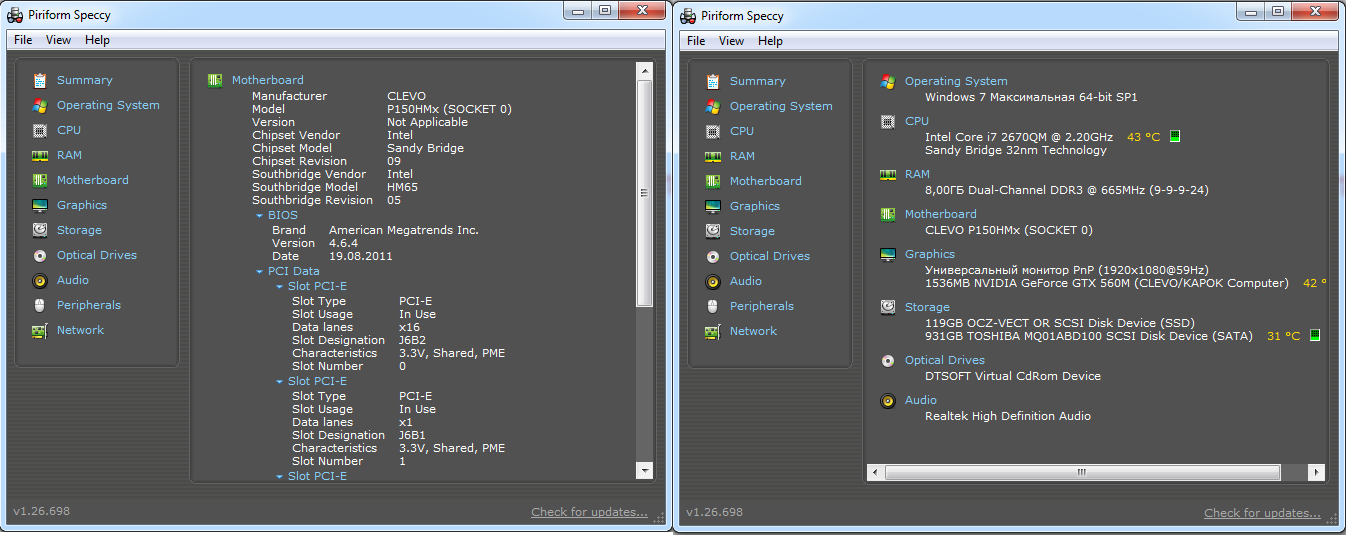The width and height of the screenshot is (1346, 537).
Task: Click the down arrow of the left vertical scrollbar
Action: tap(645, 470)
